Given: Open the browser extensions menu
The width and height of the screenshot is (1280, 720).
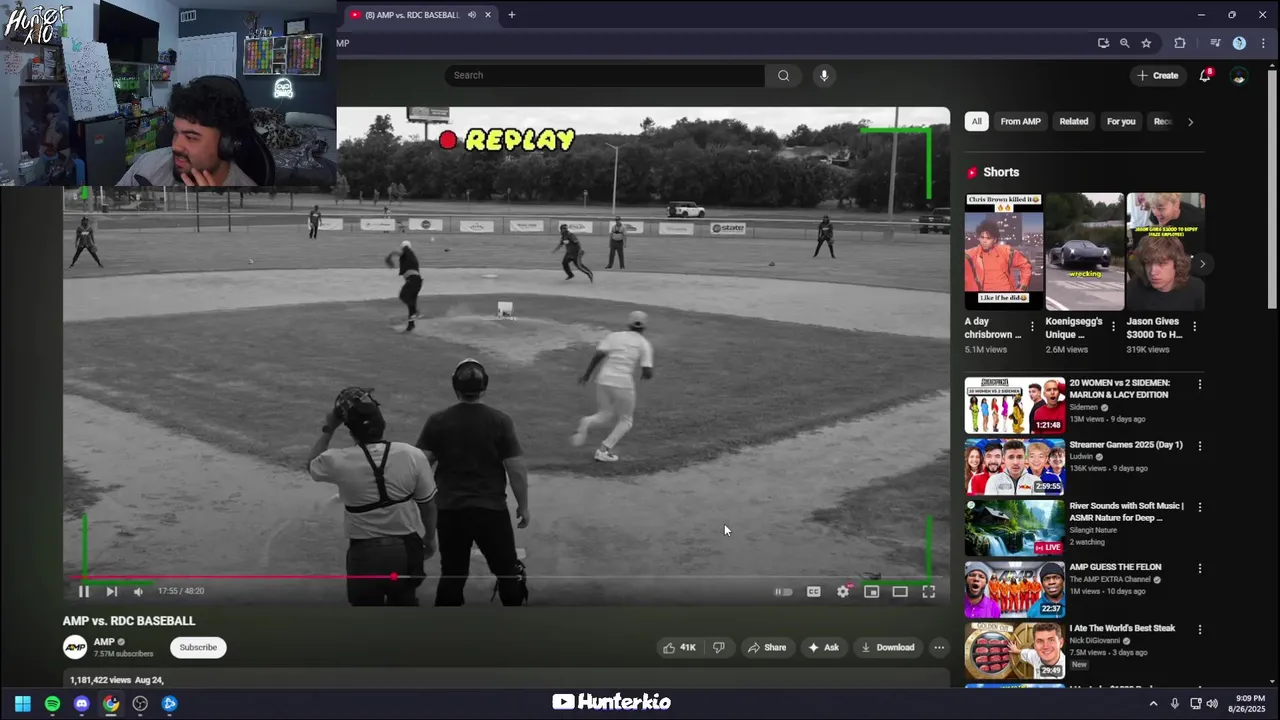Looking at the screenshot, I should 1180,43.
